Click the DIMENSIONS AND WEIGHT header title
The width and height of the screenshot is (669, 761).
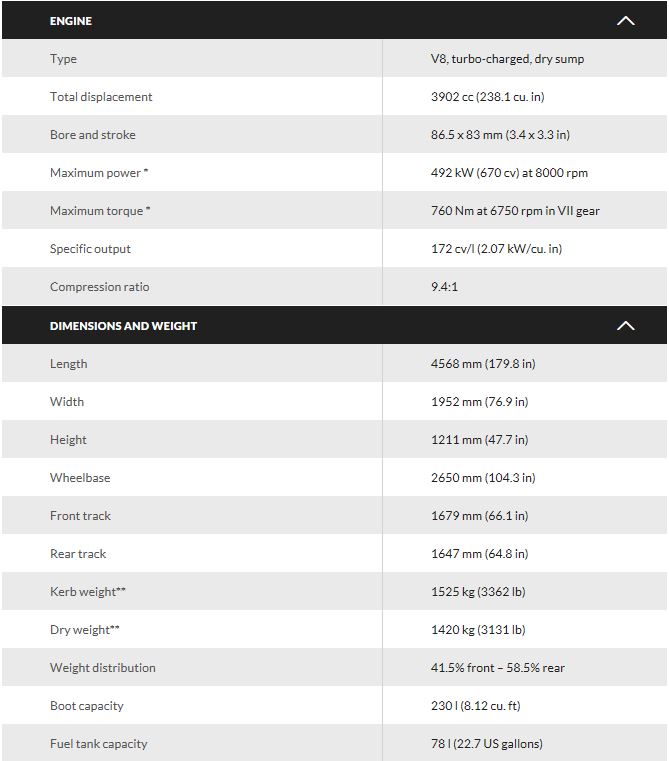point(123,326)
